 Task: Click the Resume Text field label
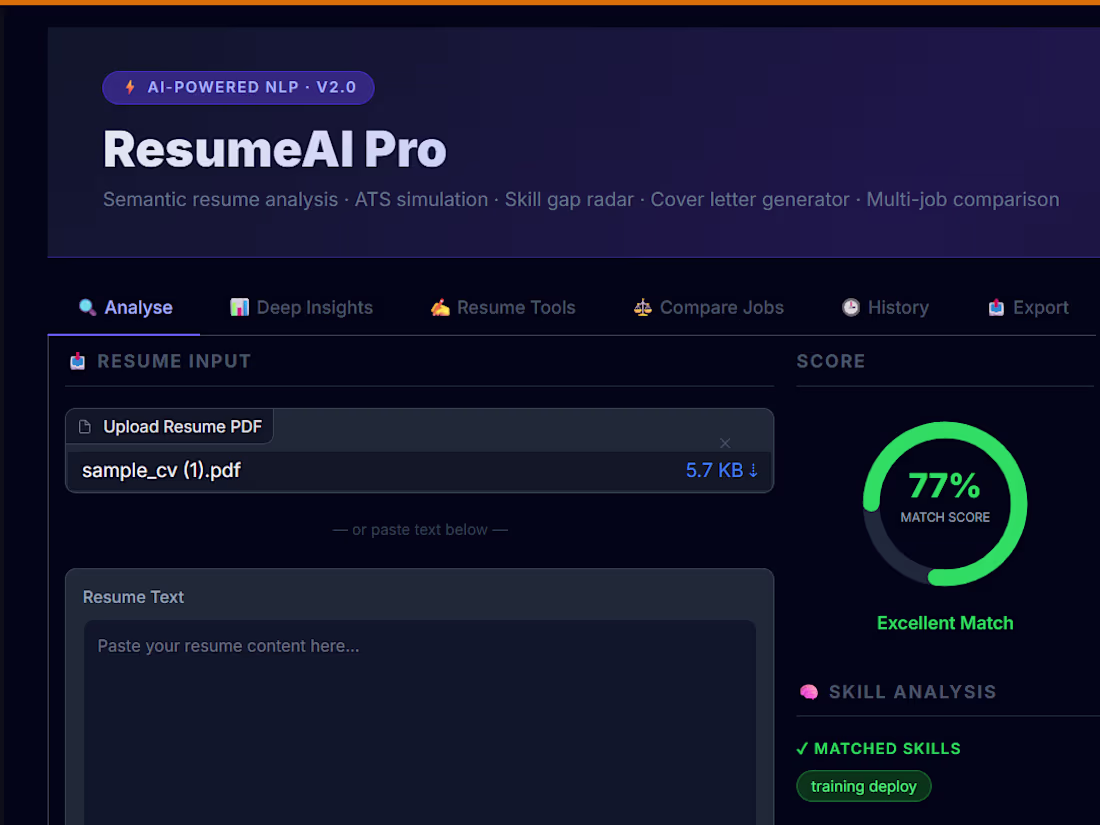[133, 597]
